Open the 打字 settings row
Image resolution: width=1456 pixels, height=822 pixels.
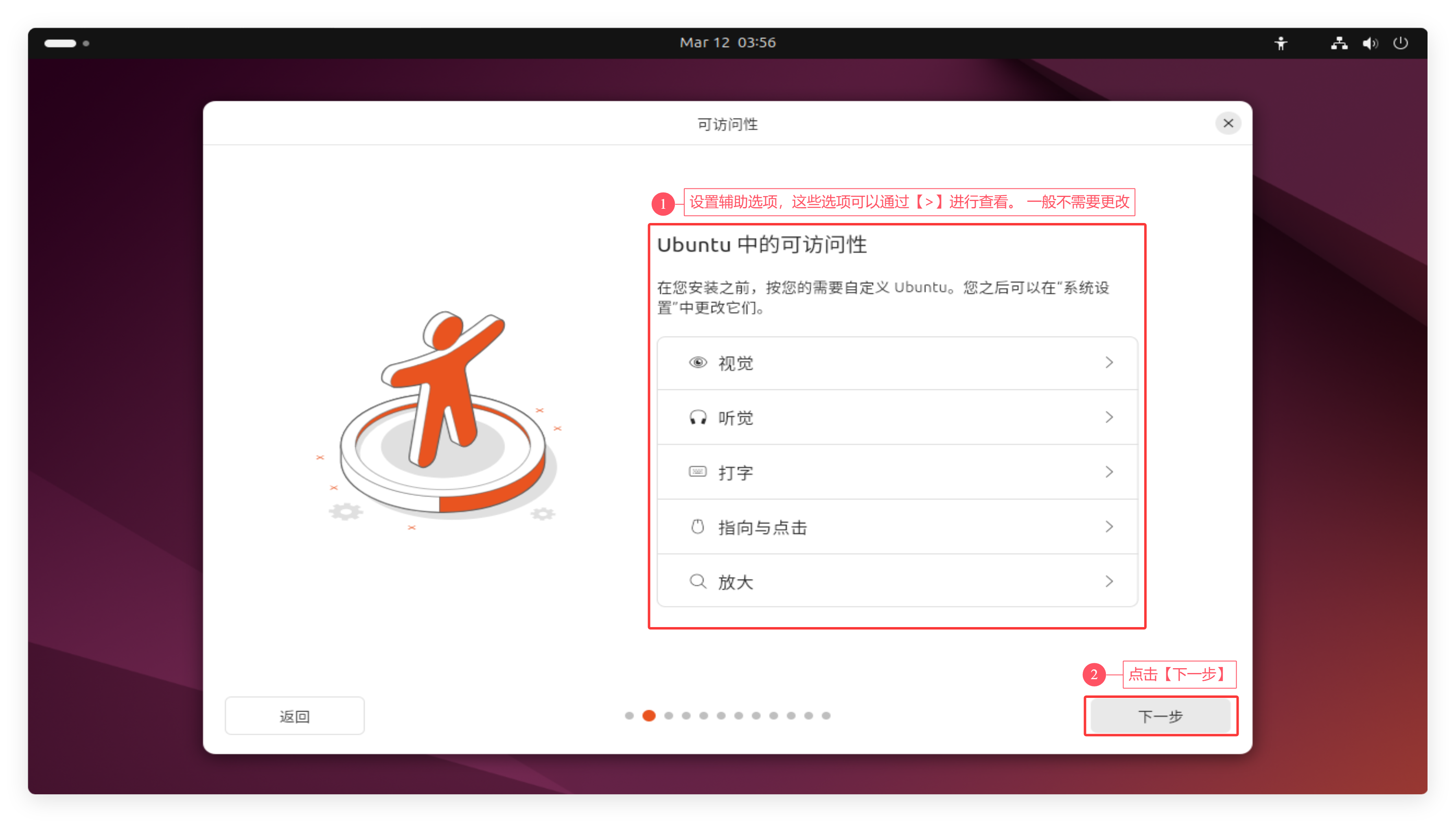pos(897,472)
